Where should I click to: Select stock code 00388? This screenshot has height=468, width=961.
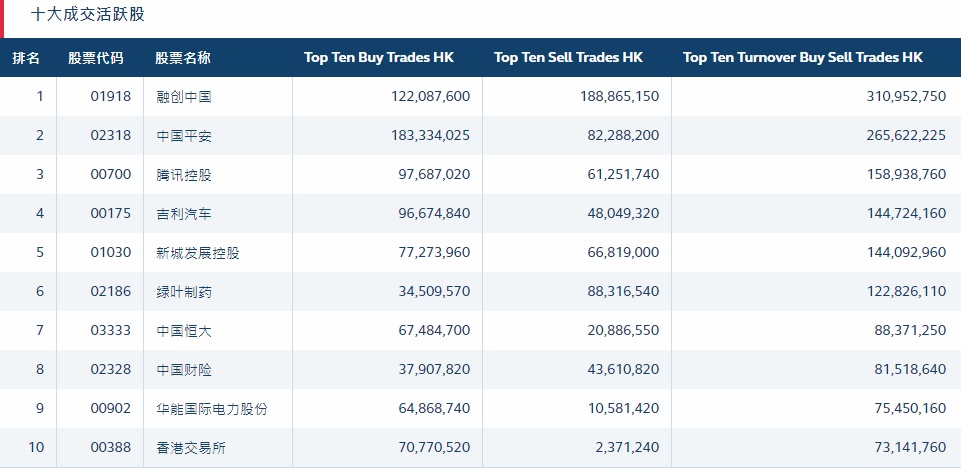tap(110, 448)
